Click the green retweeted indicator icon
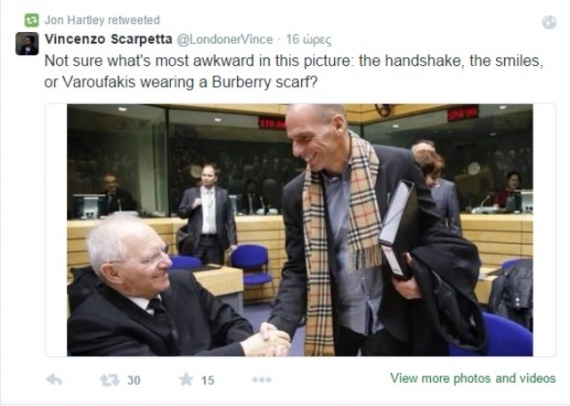 click(32, 20)
